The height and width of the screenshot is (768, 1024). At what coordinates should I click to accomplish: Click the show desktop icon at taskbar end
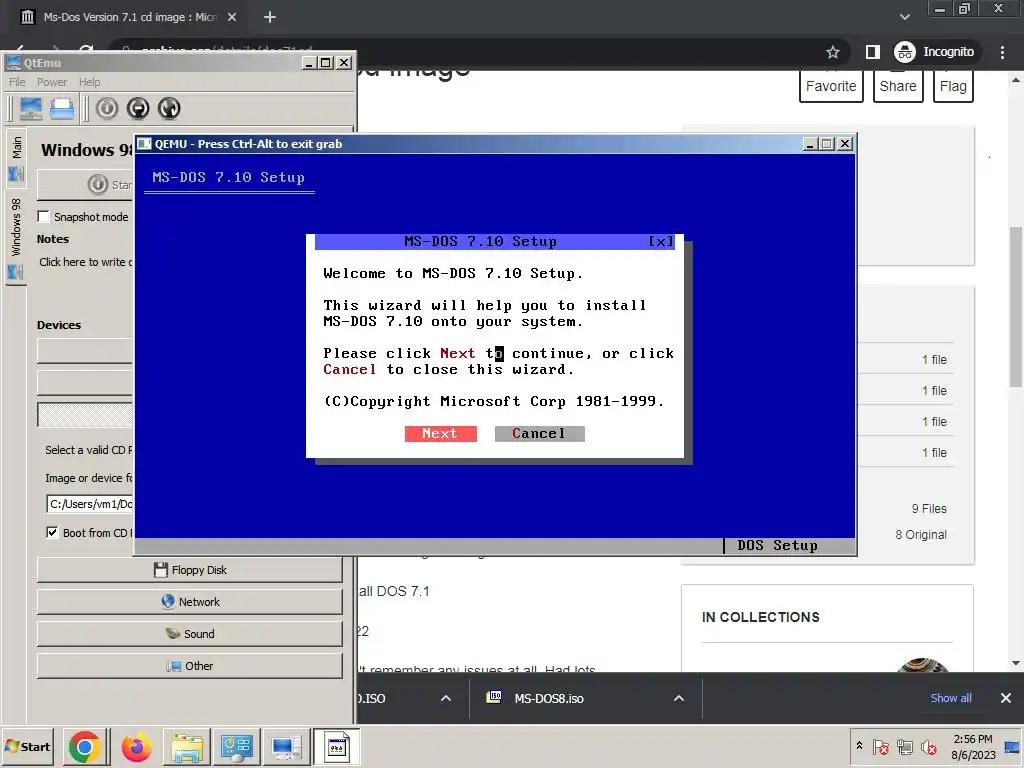coord(1013,747)
